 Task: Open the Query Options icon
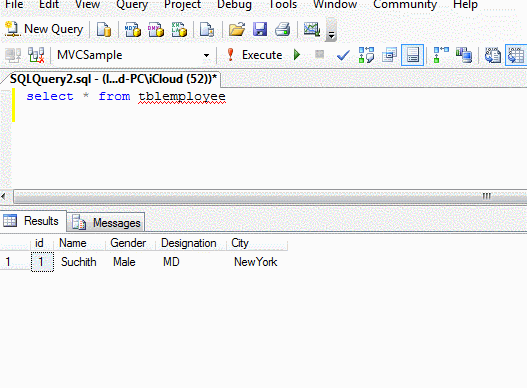[390, 55]
